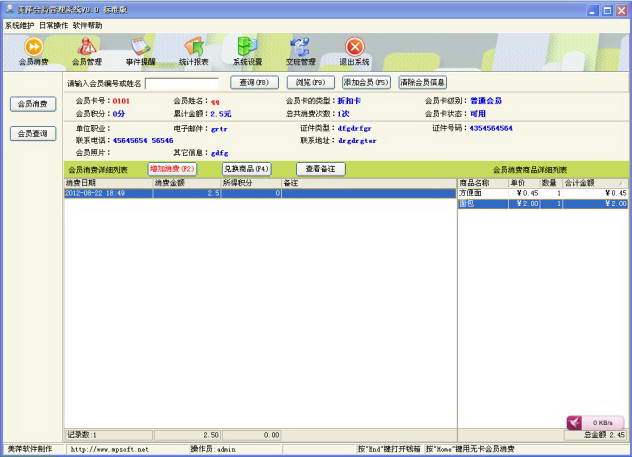
Task: Click the address value drgdrgter
Action: (x=357, y=141)
